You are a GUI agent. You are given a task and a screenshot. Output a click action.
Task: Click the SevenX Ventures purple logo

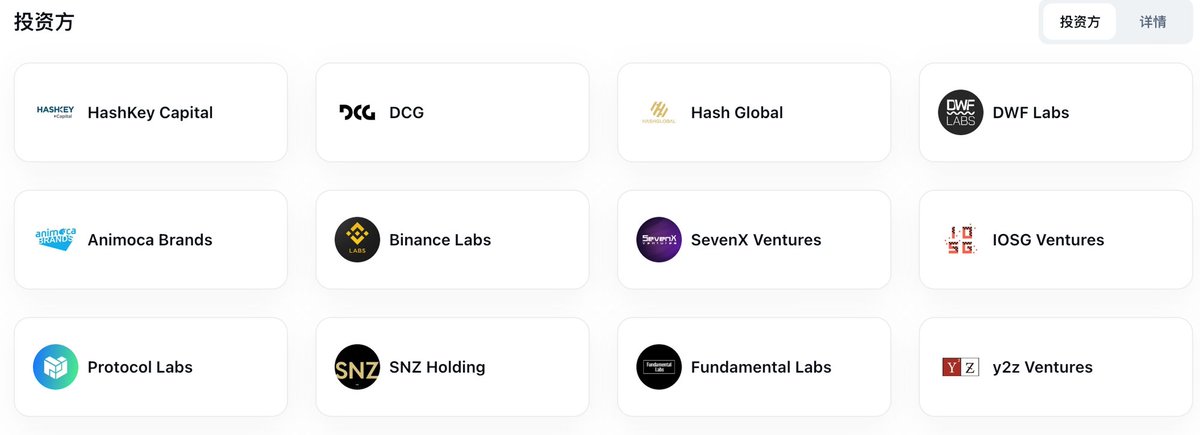(659, 240)
